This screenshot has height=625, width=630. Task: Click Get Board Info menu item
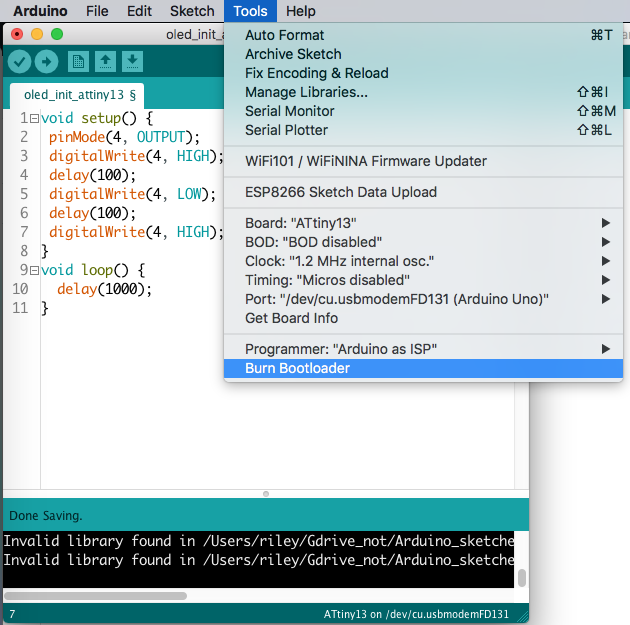coord(423,318)
